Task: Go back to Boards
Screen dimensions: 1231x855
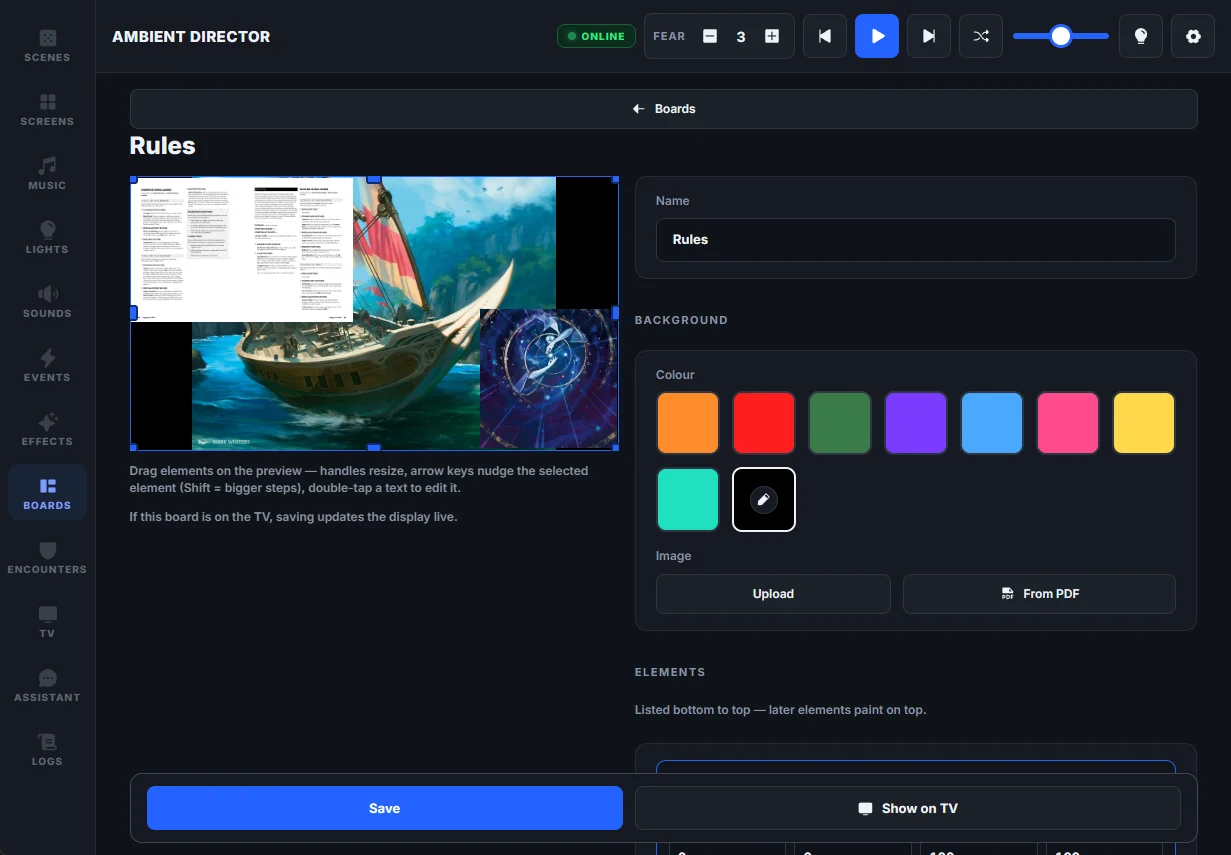Action: (664, 109)
